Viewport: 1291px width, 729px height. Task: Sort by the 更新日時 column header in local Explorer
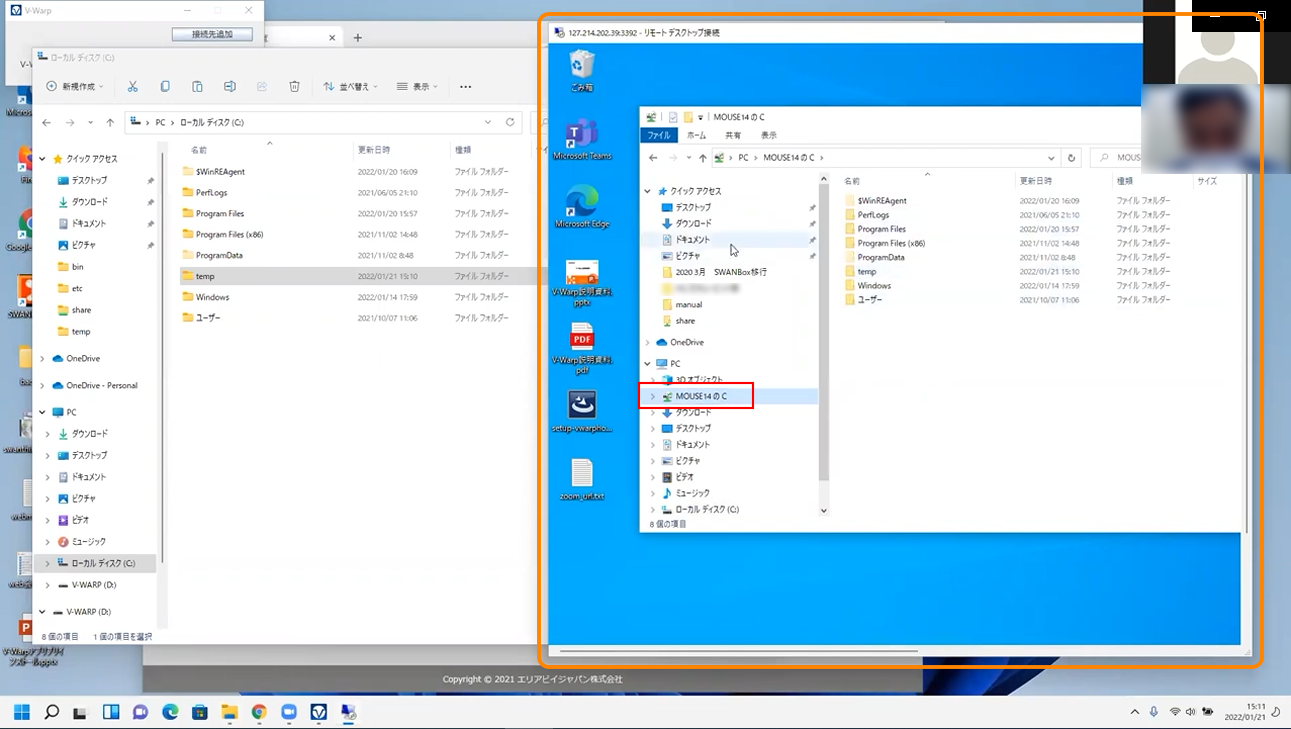click(374, 150)
